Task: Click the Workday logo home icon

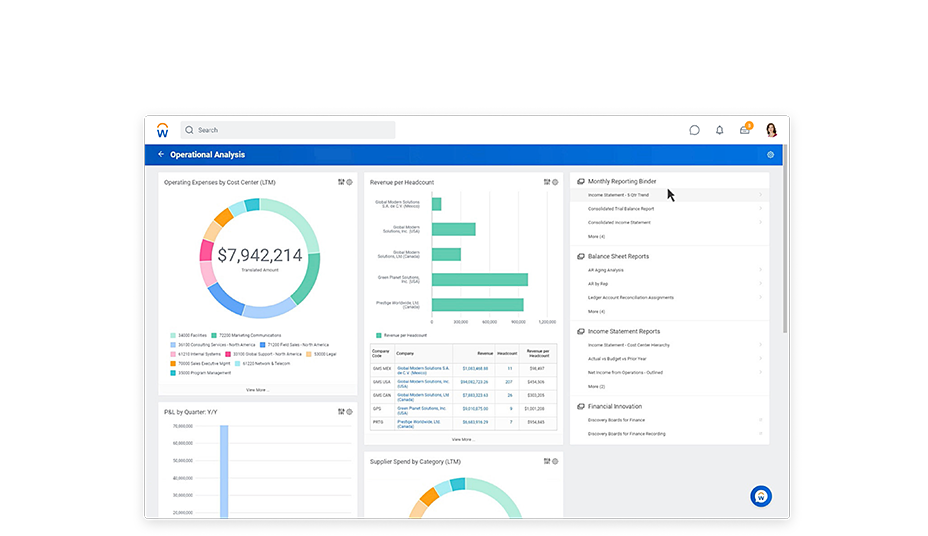Action: point(162,130)
